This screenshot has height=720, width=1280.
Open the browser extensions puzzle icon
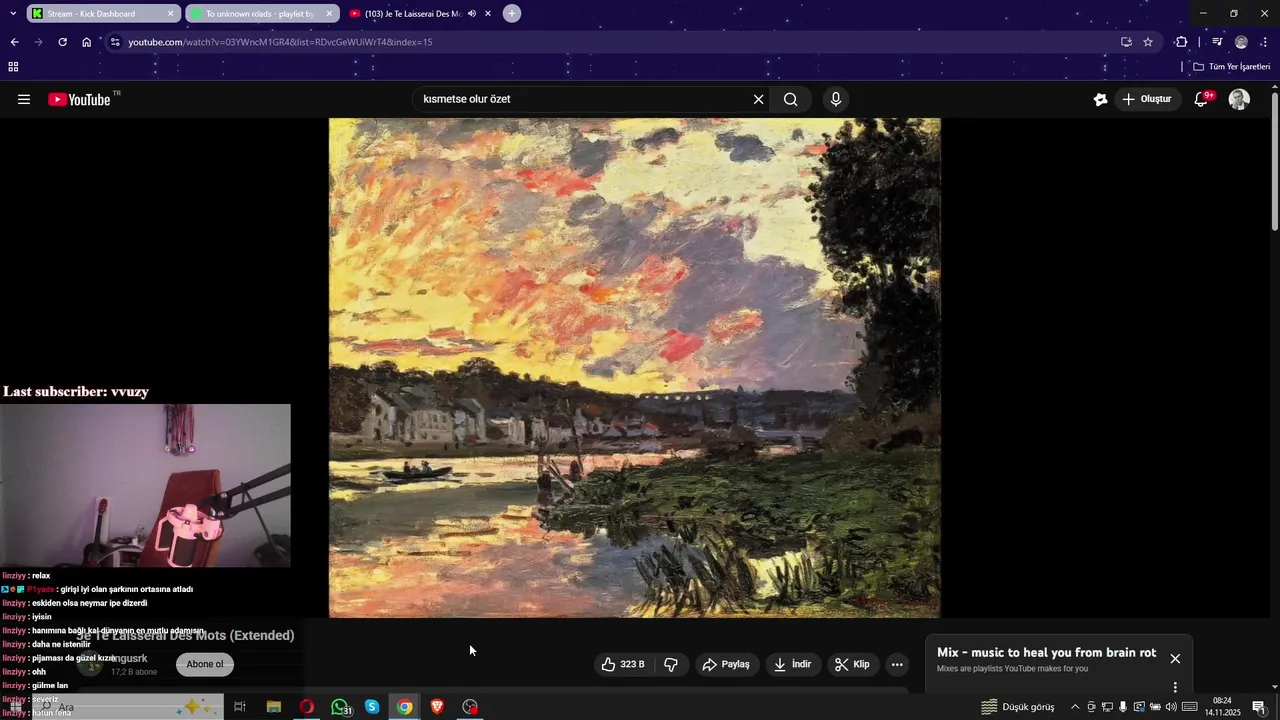[1181, 42]
